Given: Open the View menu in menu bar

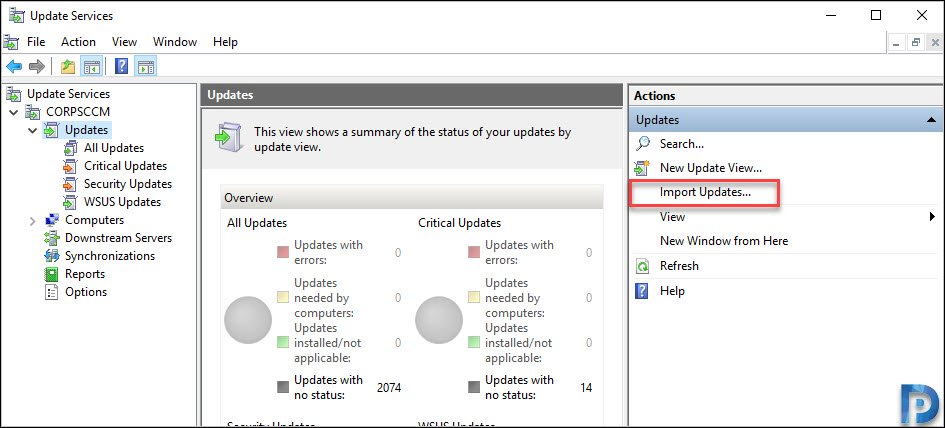Looking at the screenshot, I should [x=124, y=42].
